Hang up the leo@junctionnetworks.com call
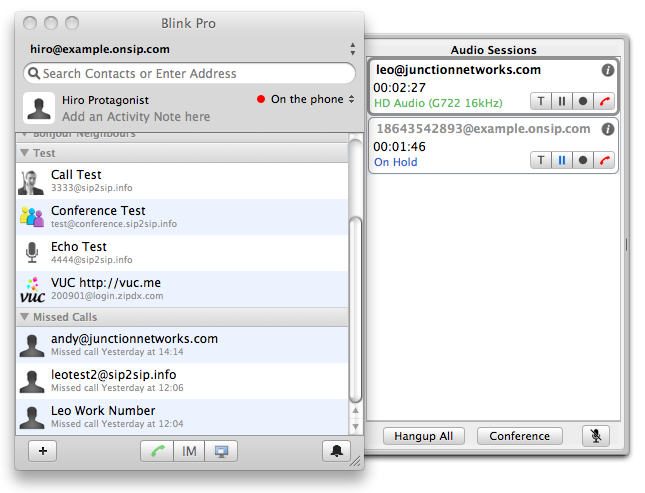The width and height of the screenshot is (645, 493). point(604,101)
